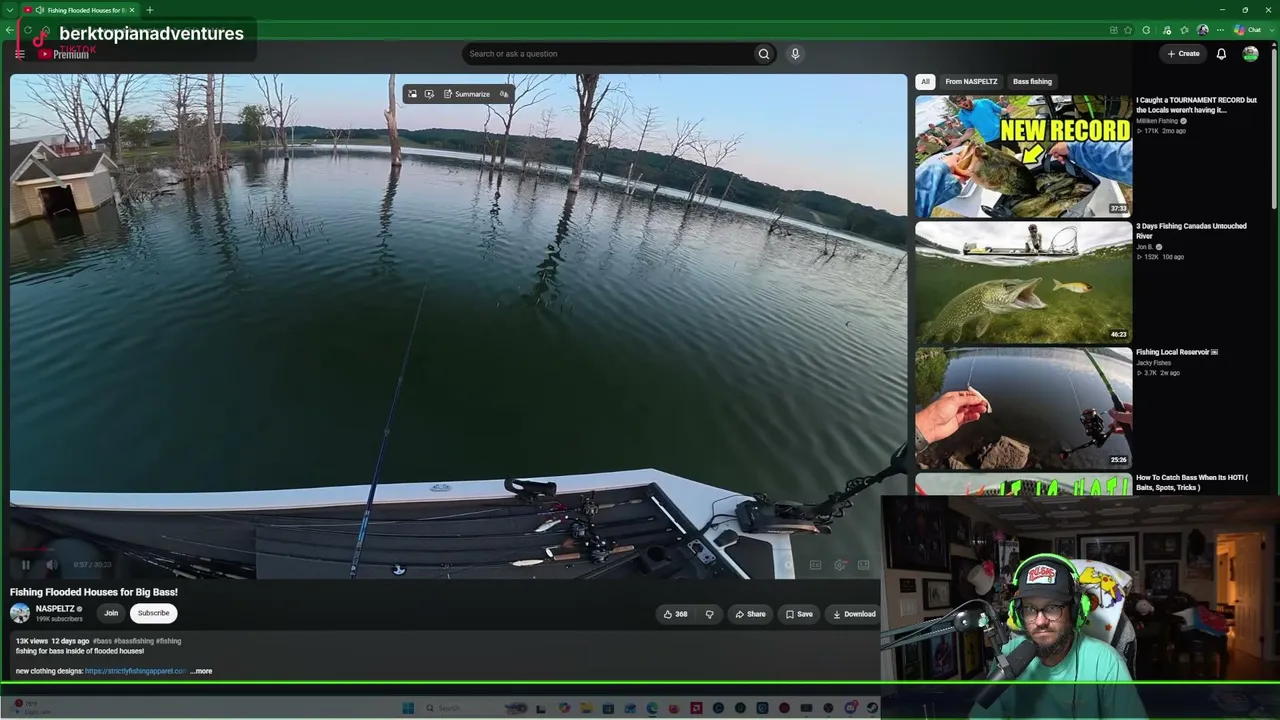
Task: Open the Milliken Fishing channel name
Action: coord(1157,121)
